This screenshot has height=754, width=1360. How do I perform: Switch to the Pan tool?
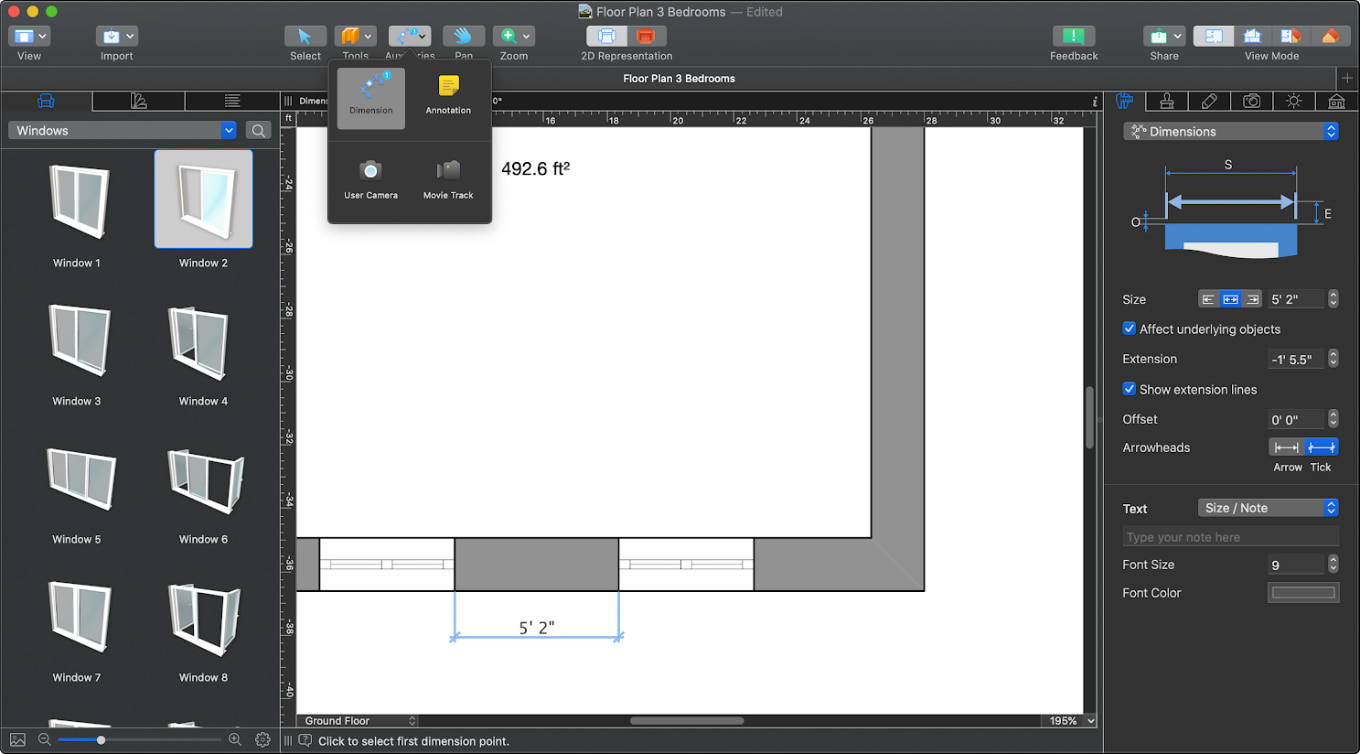[463, 35]
